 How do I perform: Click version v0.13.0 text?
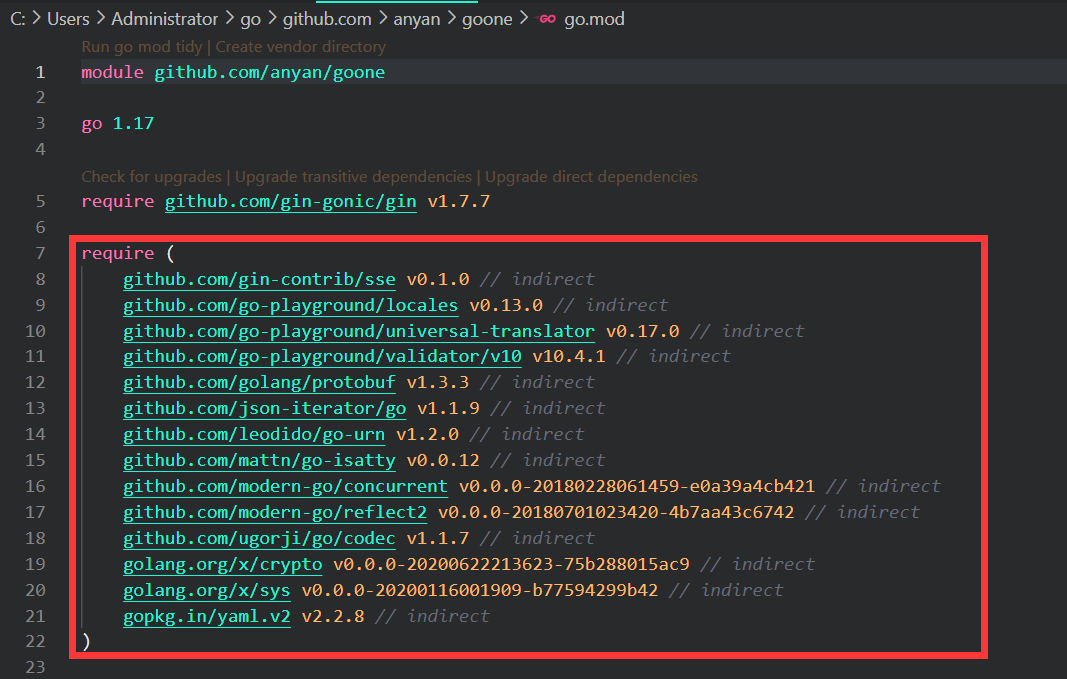(506, 305)
